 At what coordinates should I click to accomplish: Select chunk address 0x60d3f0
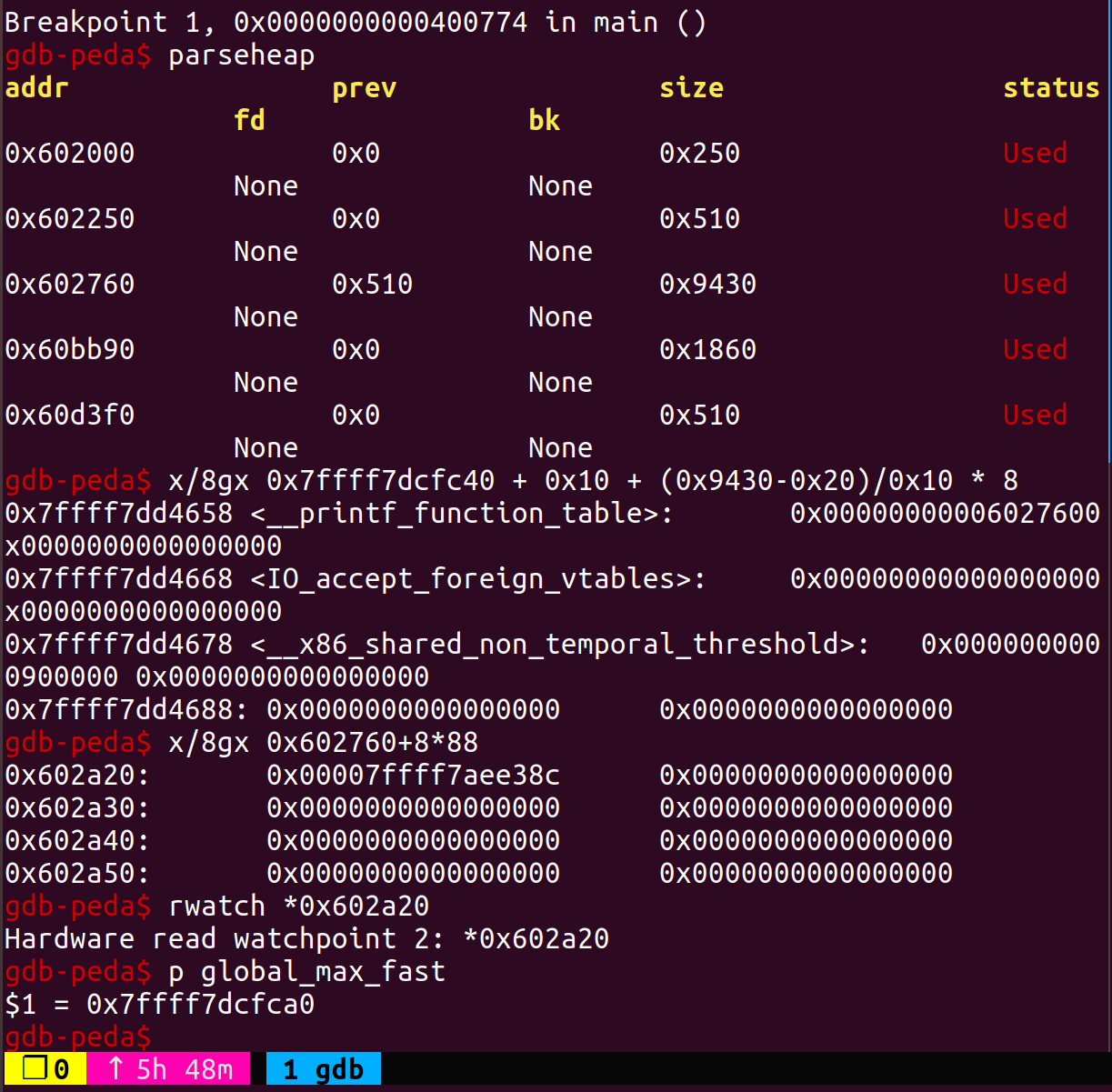69,415
